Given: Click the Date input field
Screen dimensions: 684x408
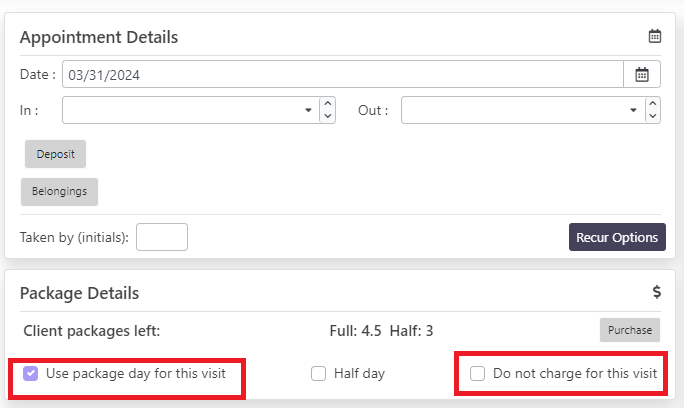Looking at the screenshot, I should pos(342,75).
